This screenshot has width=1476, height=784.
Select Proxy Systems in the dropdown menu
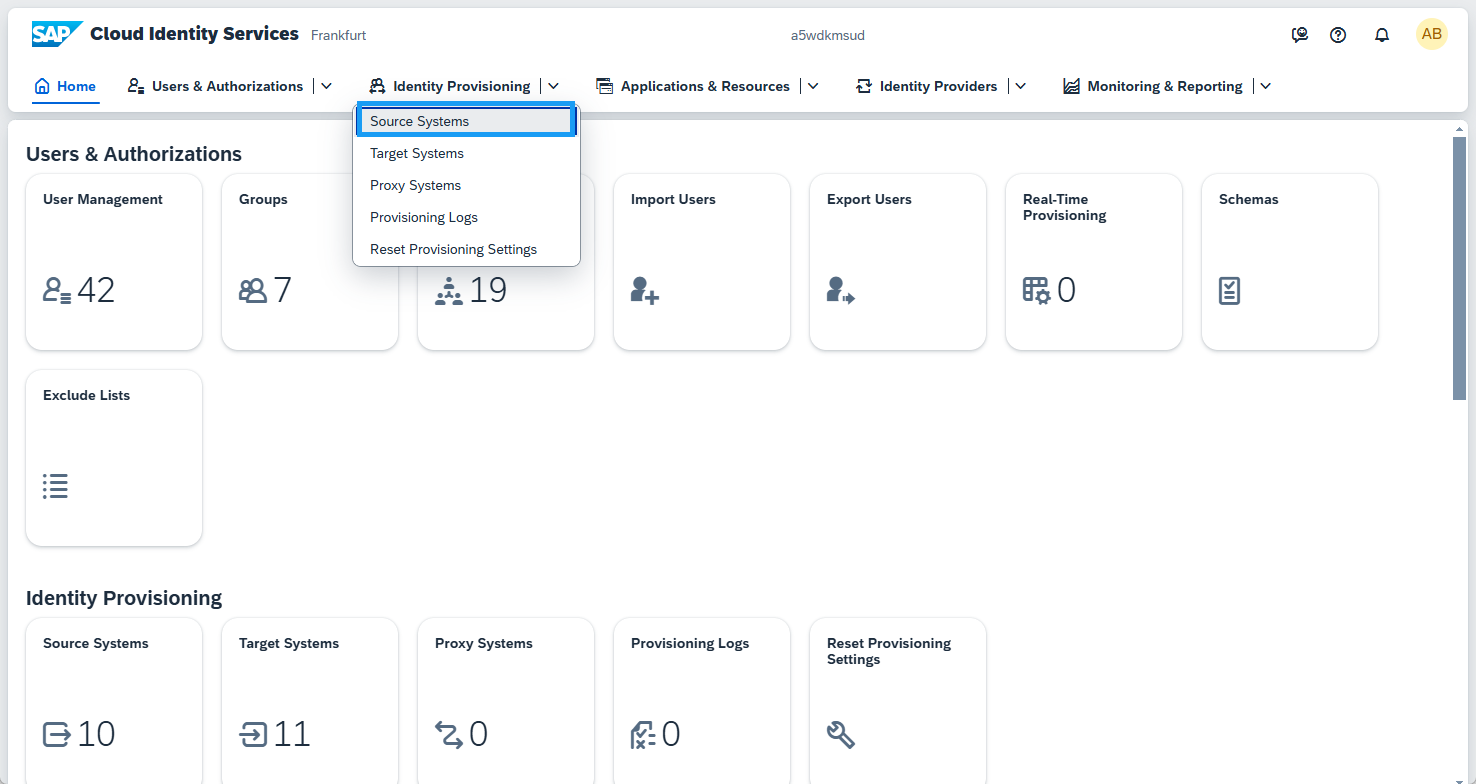click(x=467, y=185)
